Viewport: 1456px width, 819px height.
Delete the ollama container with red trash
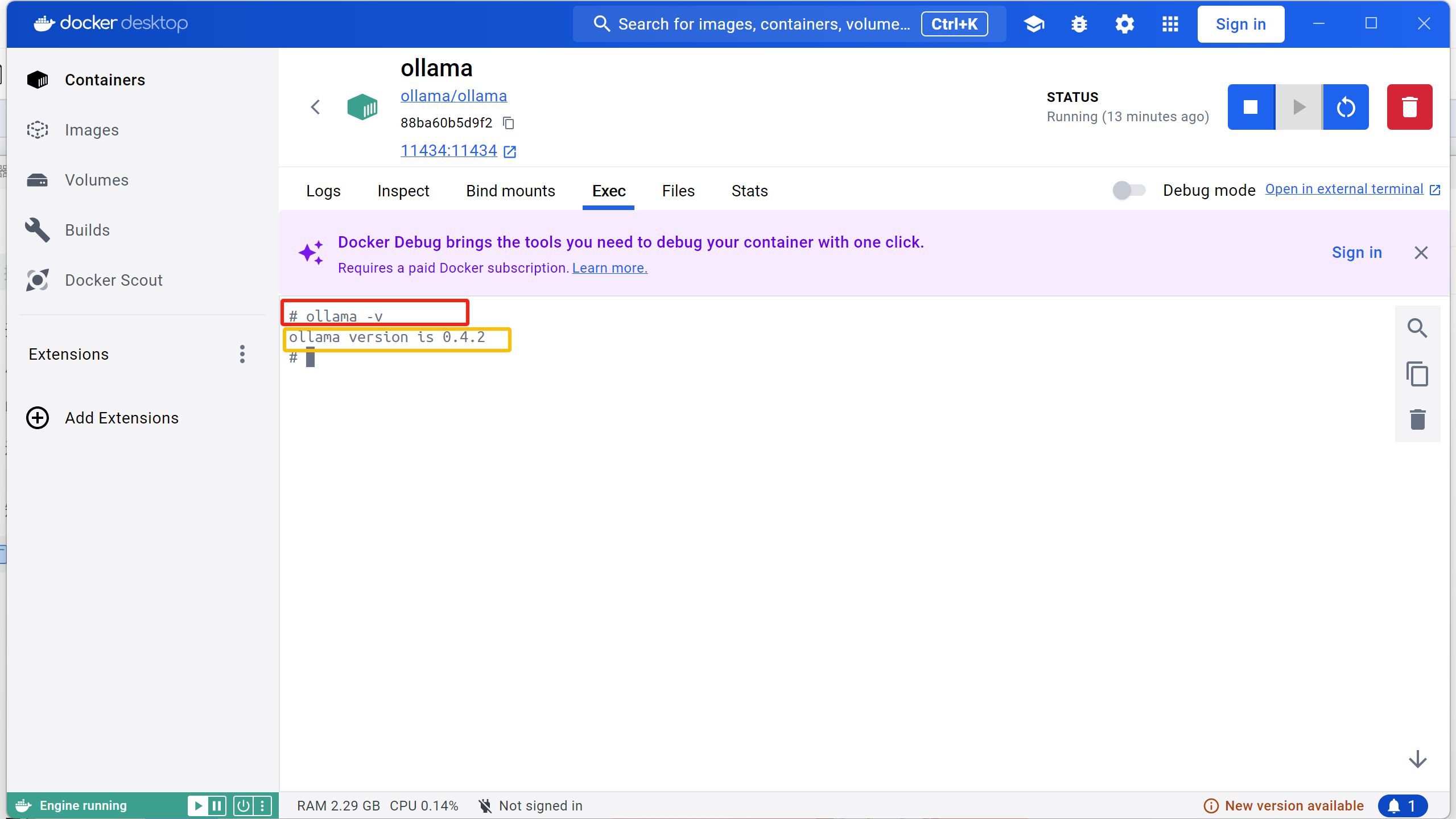pos(1409,107)
